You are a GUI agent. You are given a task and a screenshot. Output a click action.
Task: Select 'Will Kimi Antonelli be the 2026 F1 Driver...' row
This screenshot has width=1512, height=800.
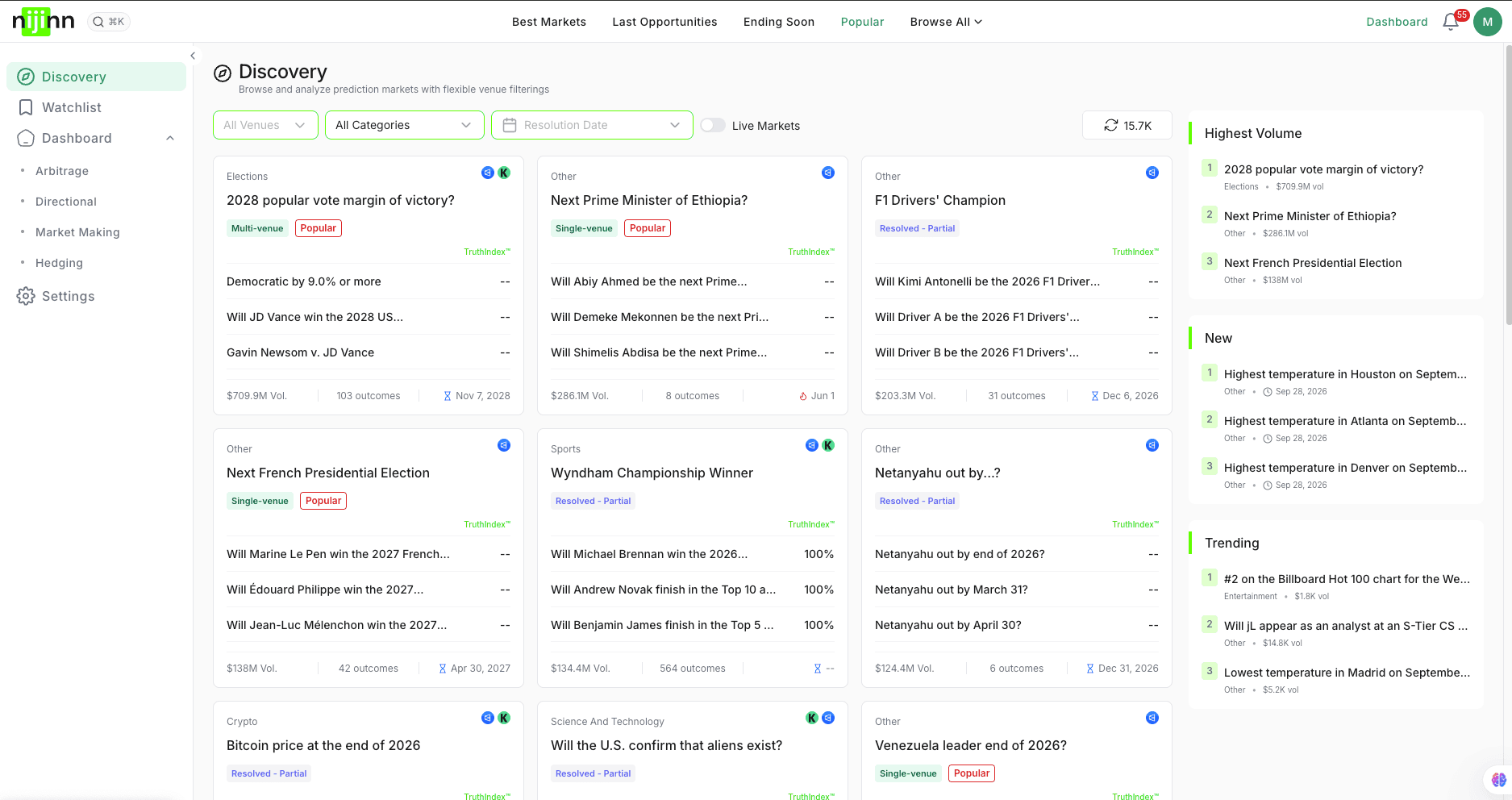click(1017, 281)
